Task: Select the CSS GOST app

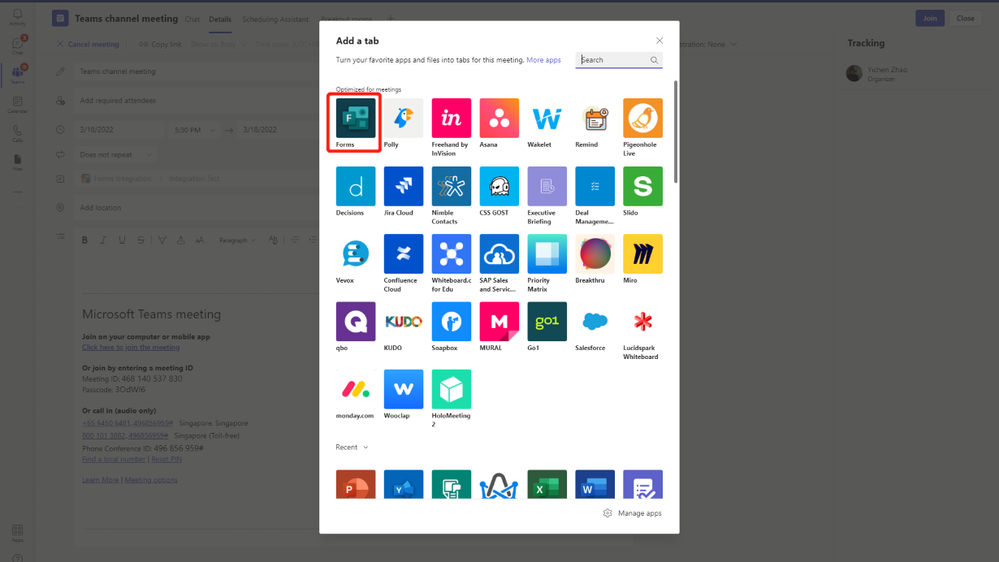Action: click(x=499, y=186)
